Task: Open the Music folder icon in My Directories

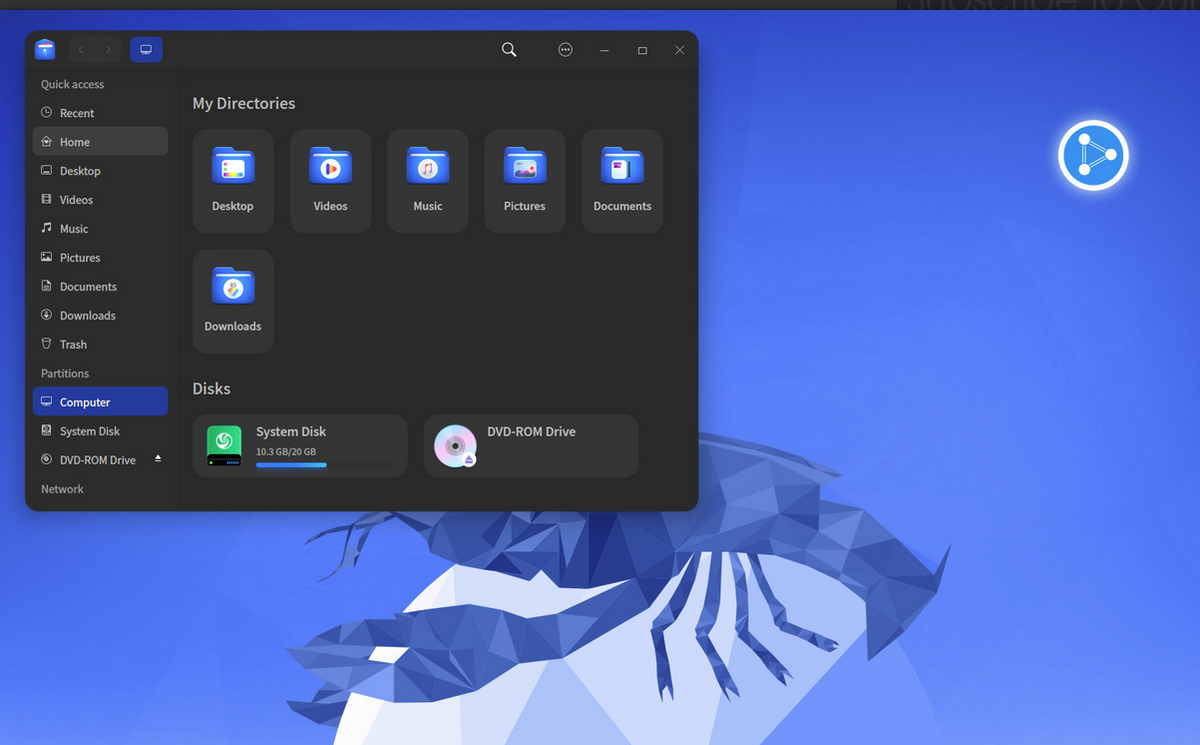Action: 427,167
